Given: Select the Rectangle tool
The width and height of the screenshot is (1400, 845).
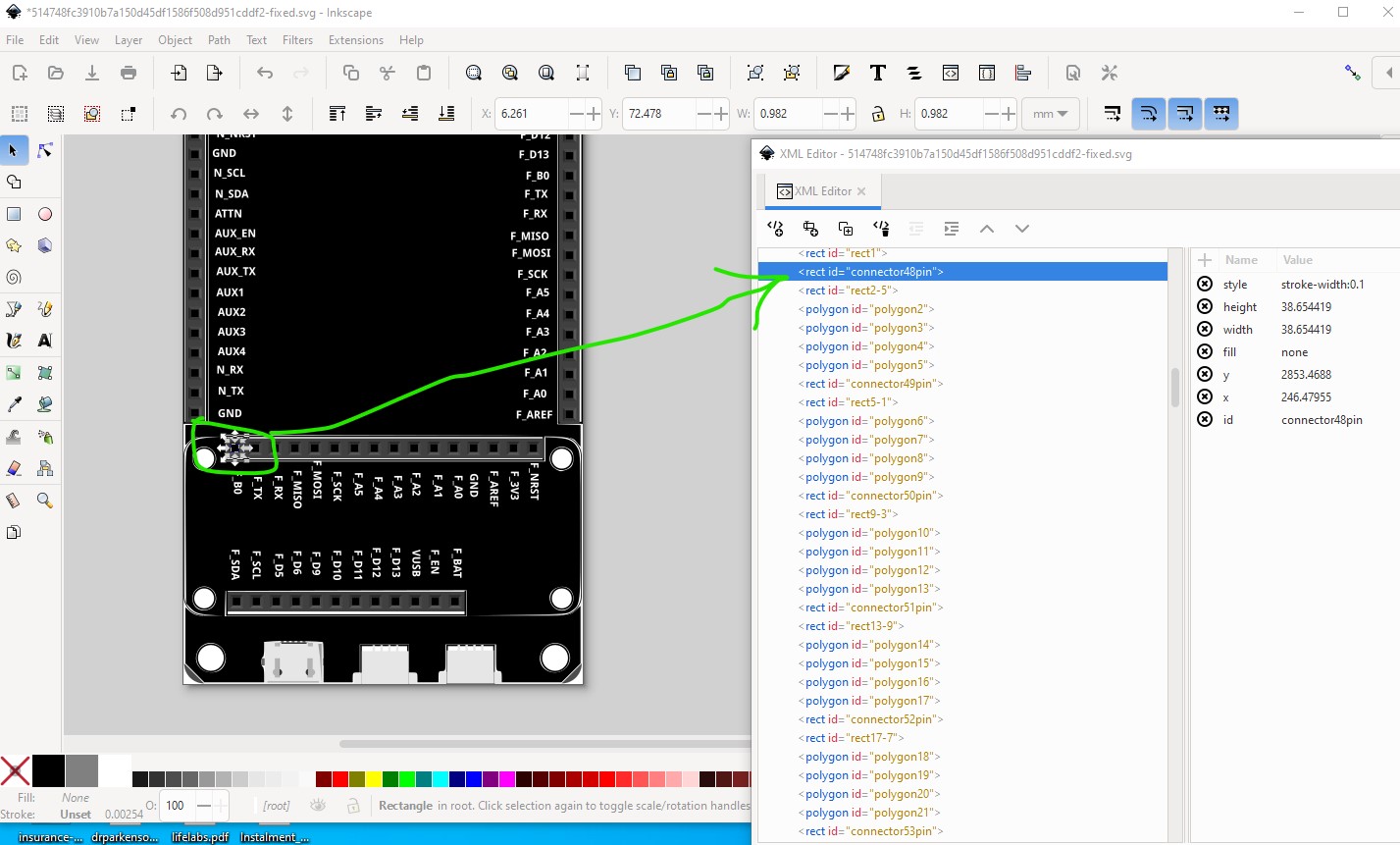Looking at the screenshot, I should [14, 214].
